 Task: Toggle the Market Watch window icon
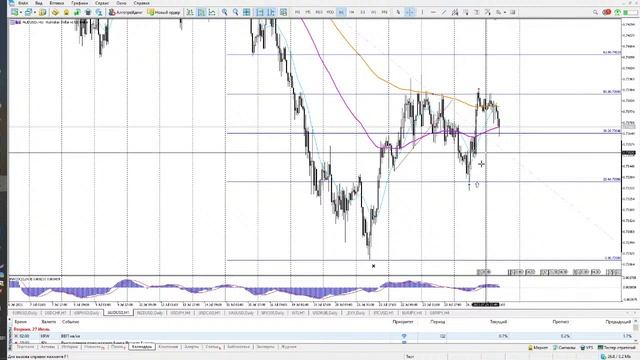coord(42,12)
